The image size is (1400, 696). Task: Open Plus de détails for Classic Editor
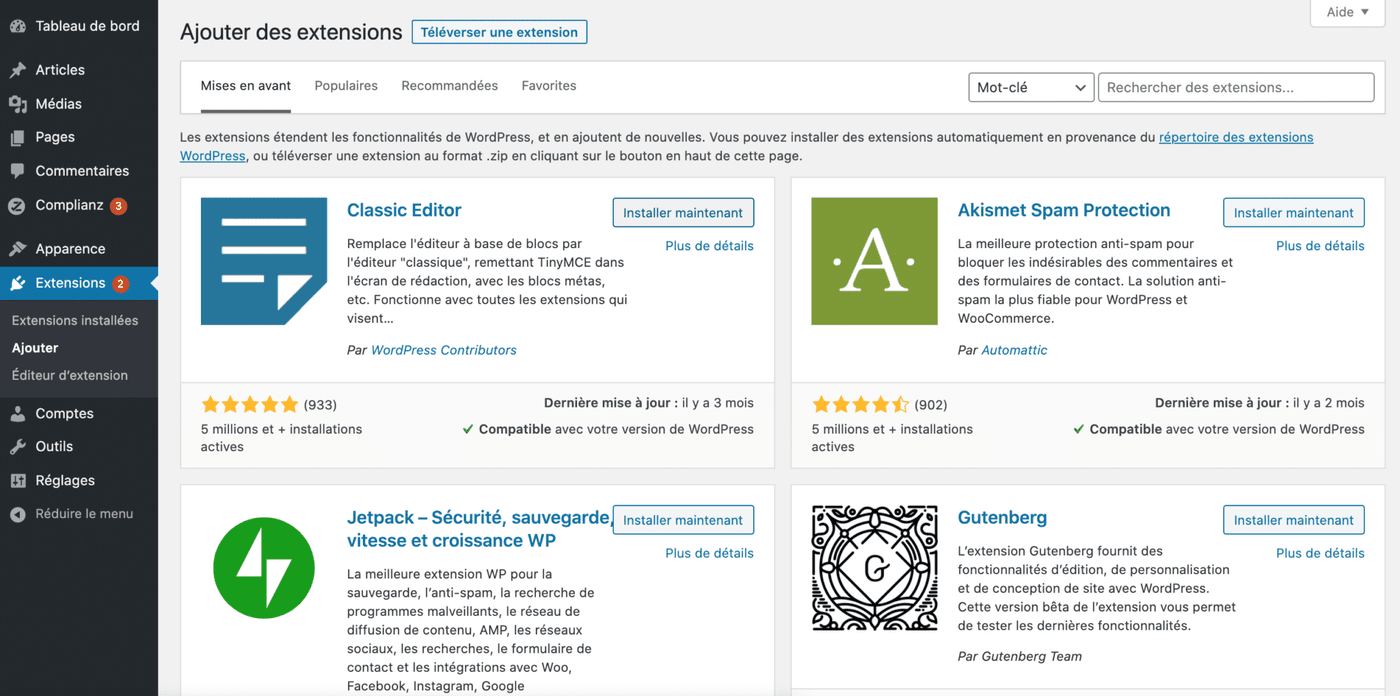(x=709, y=245)
